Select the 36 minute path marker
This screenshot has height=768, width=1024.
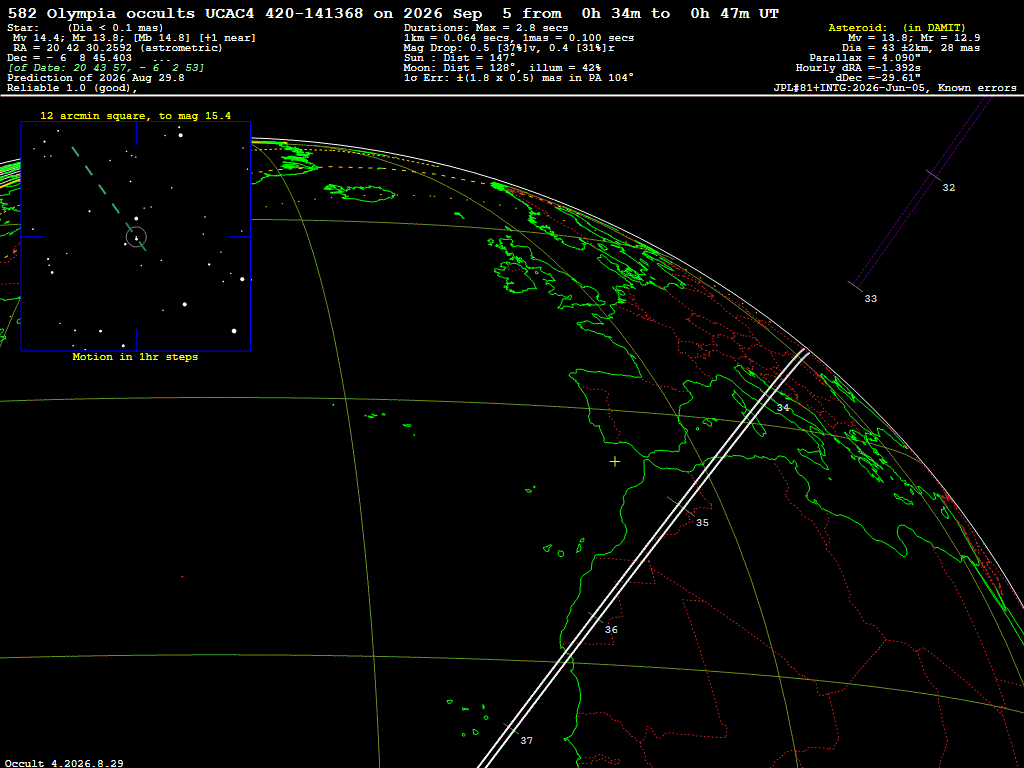click(611, 630)
